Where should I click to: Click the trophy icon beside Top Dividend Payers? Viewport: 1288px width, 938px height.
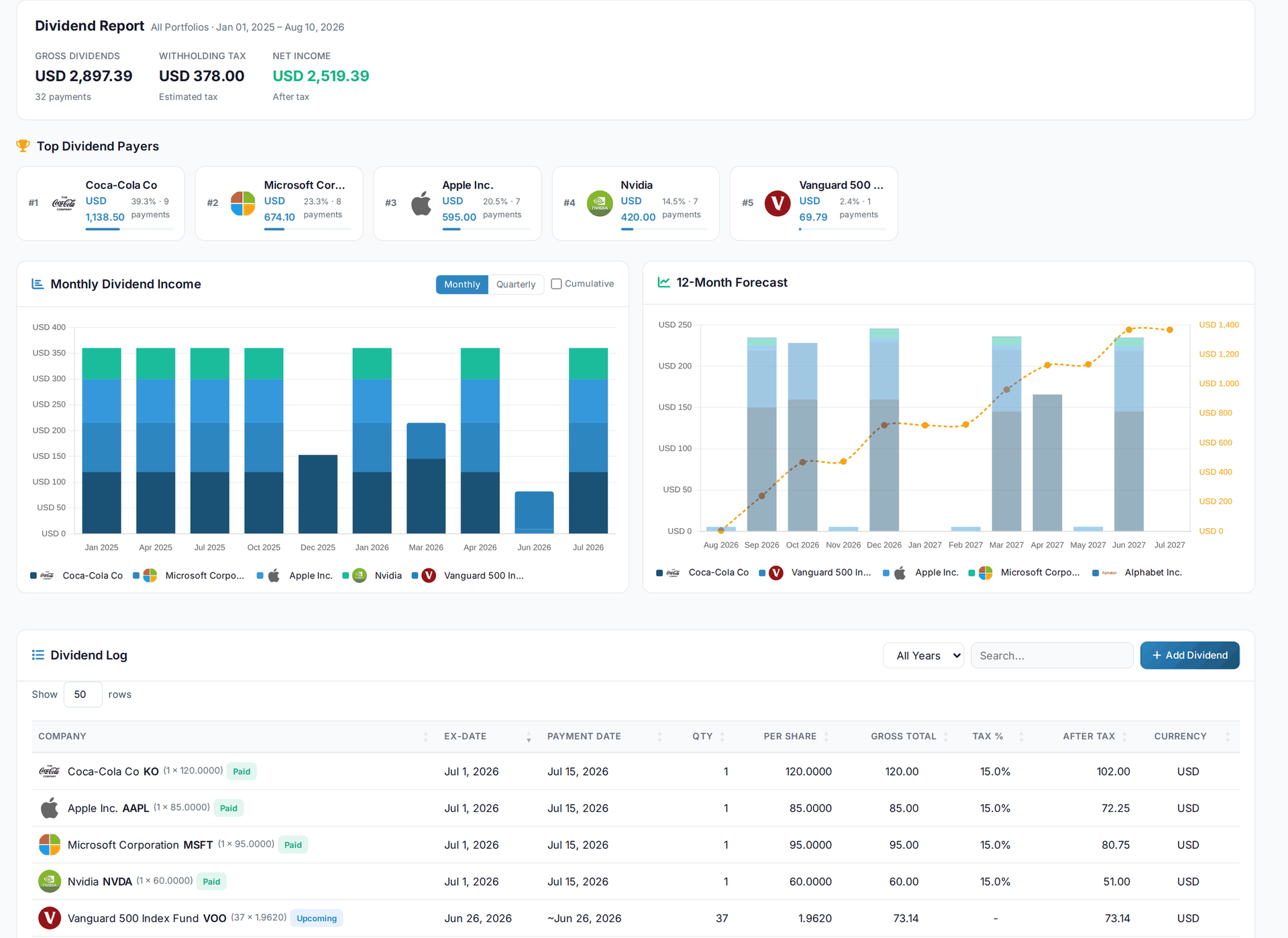tap(23, 146)
